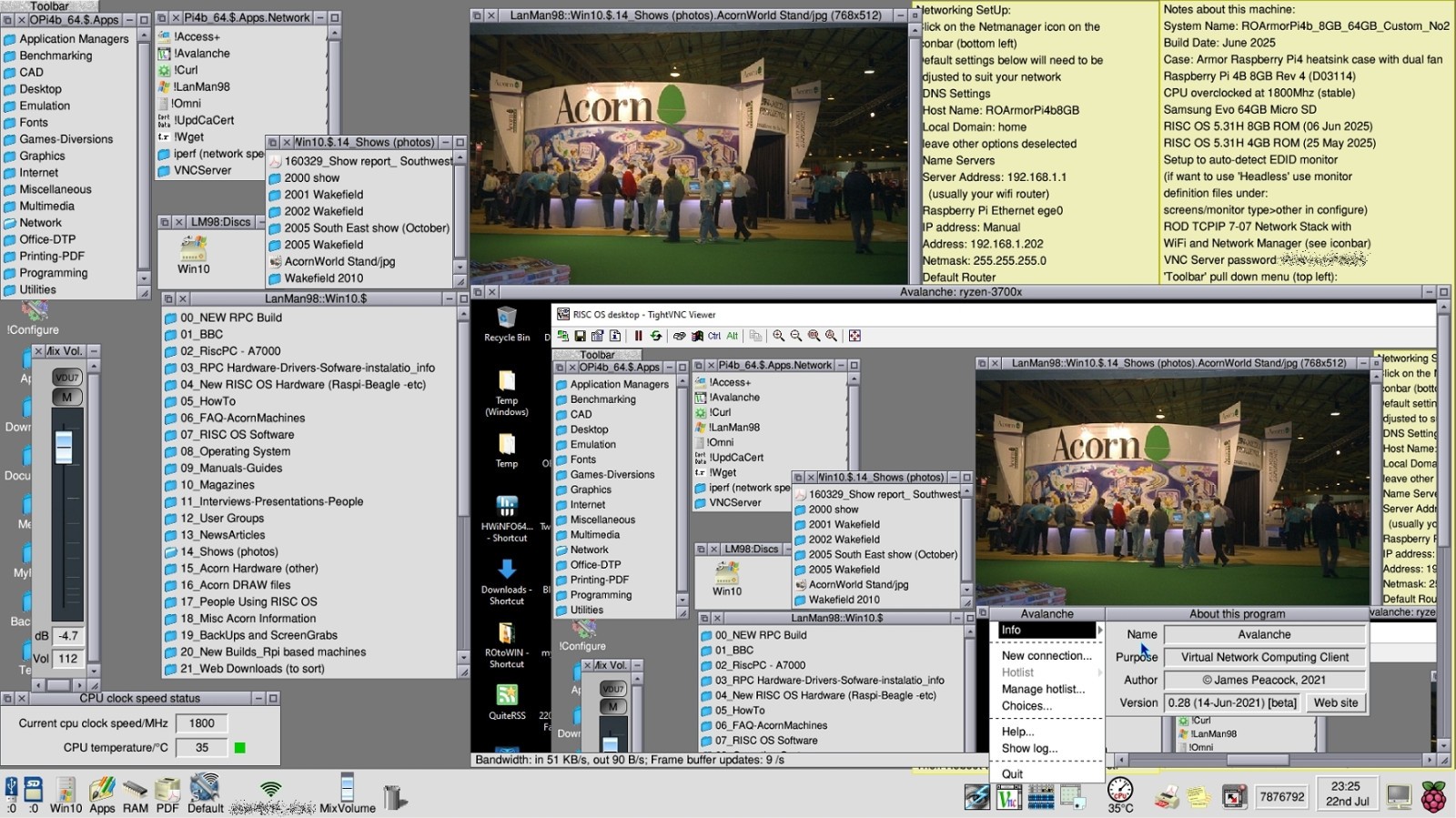Click the Full screen icon in TightVNC toolbar

pyautogui.click(x=855, y=336)
